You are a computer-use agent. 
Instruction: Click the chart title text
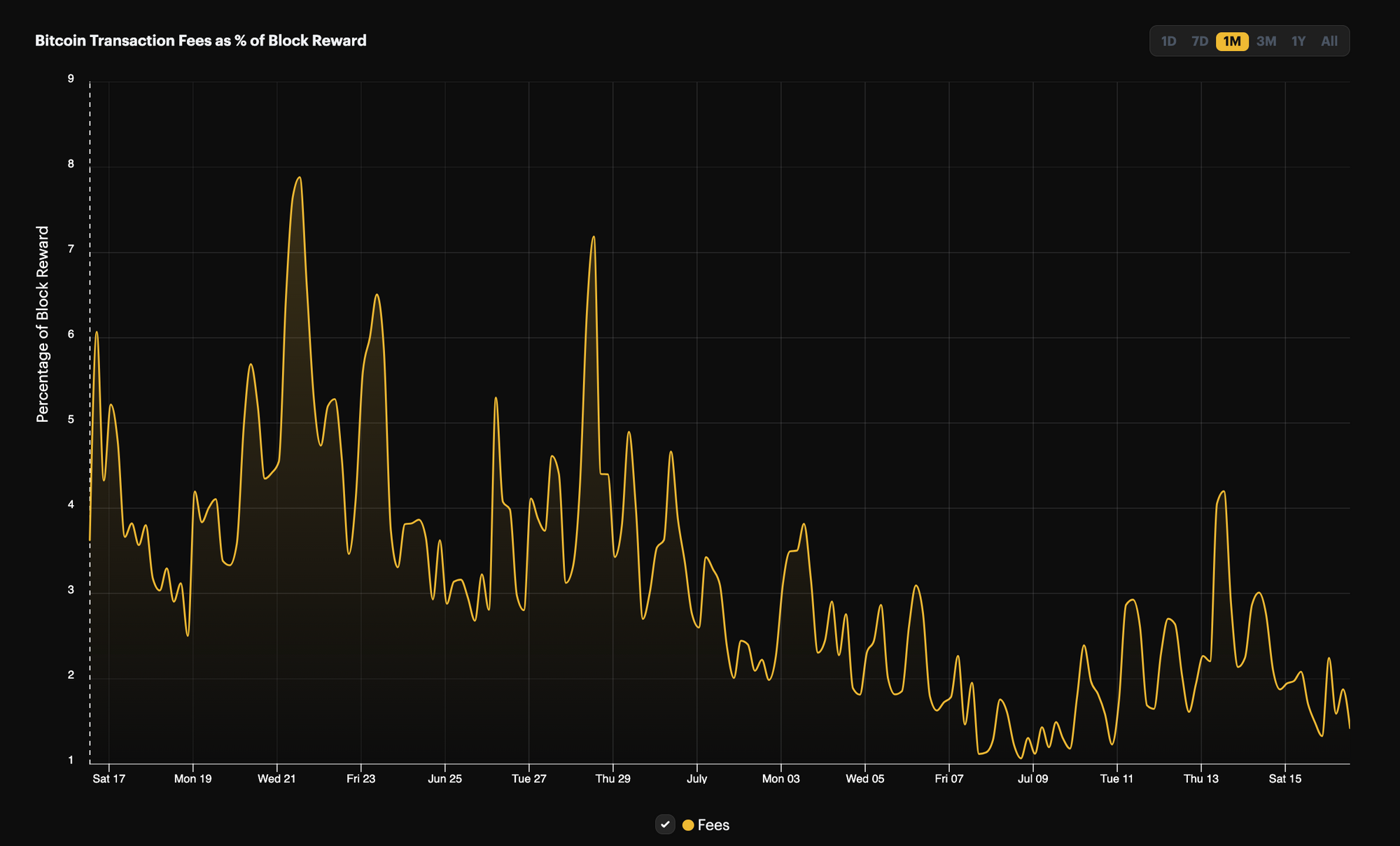click(x=201, y=41)
